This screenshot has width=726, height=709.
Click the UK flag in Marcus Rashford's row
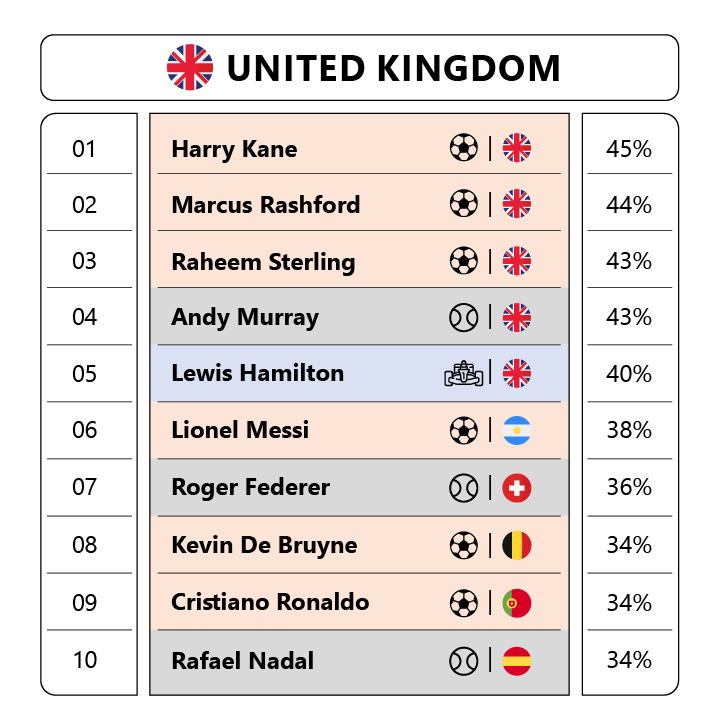coord(517,204)
